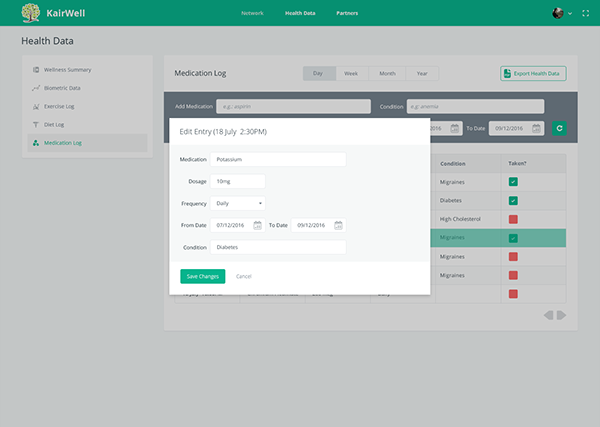This screenshot has height=427, width=600.
Task: Click the Diet Log icon
Action: coord(36,125)
